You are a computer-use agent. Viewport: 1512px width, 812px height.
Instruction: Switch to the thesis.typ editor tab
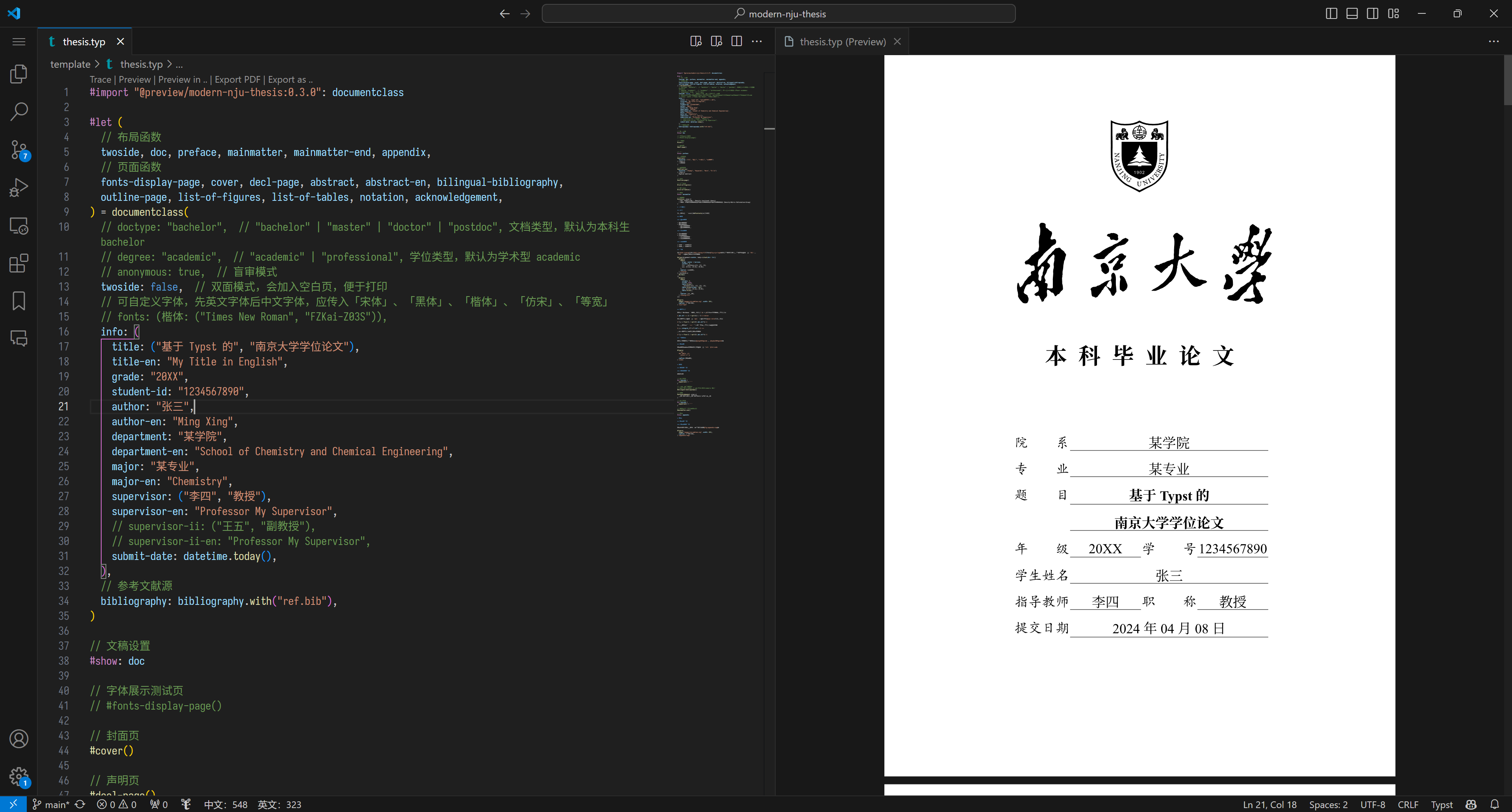point(83,42)
